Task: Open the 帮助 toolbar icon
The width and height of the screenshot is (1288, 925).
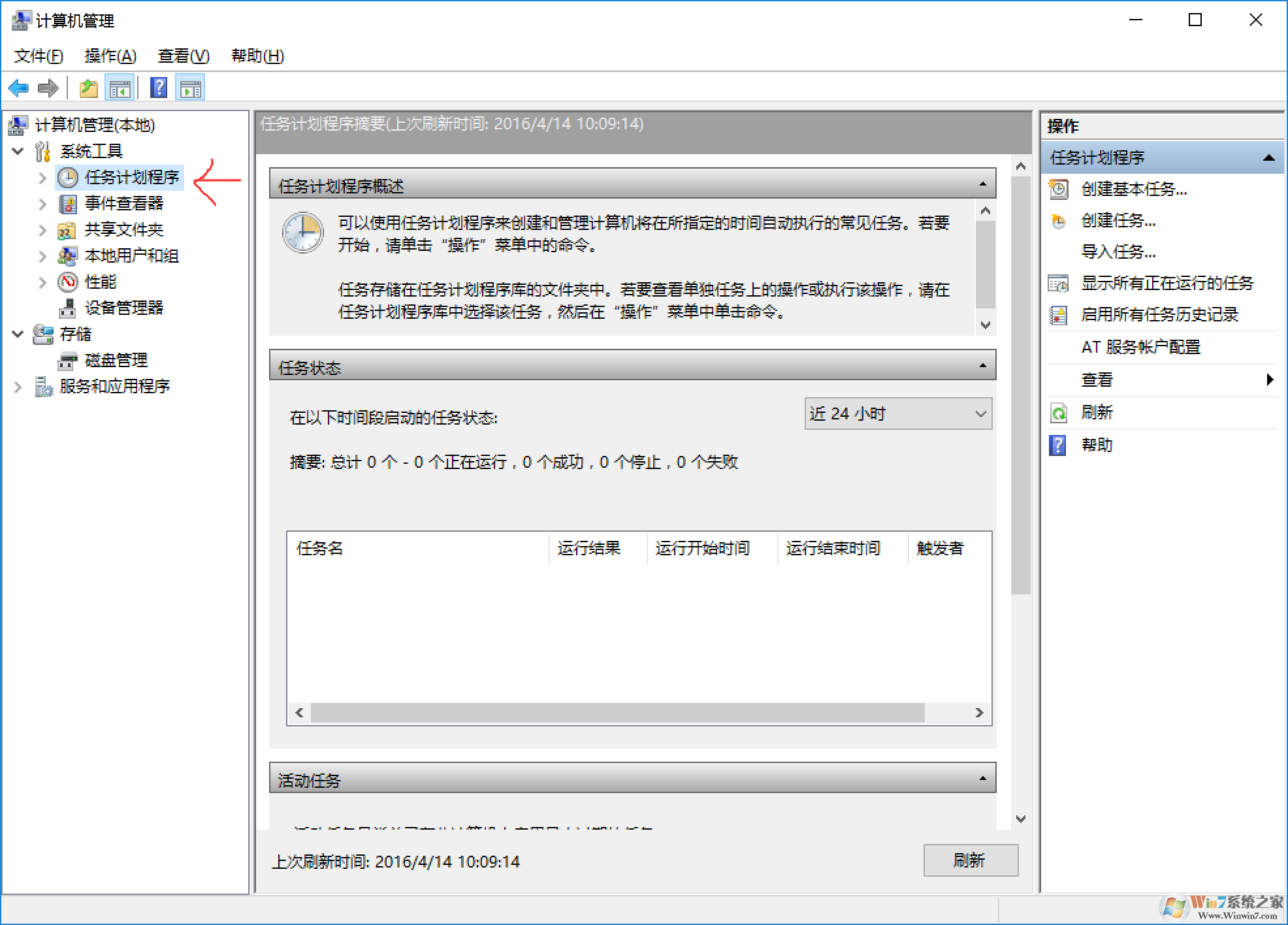Action: click(159, 87)
